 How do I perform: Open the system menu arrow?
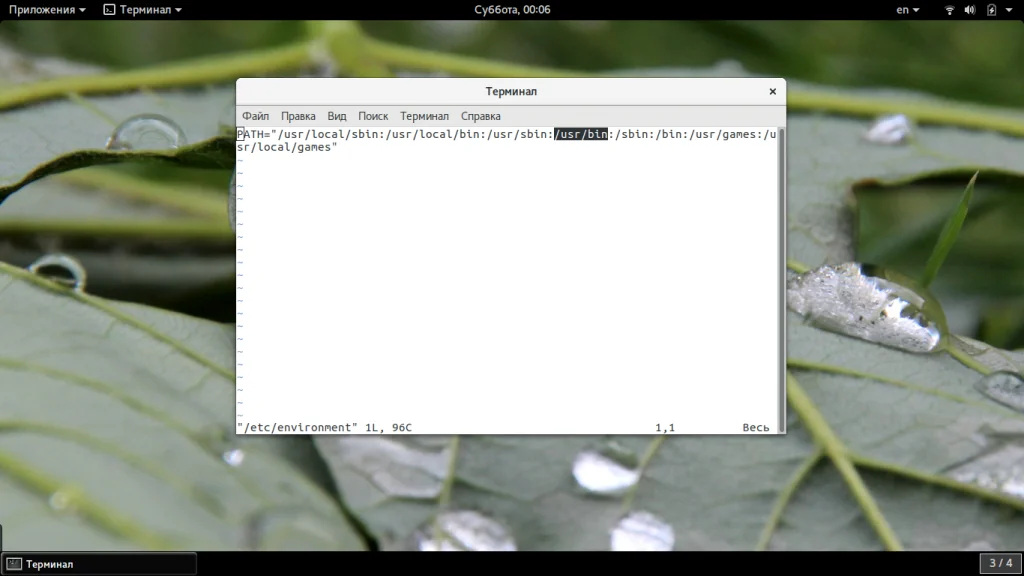[1009, 10]
